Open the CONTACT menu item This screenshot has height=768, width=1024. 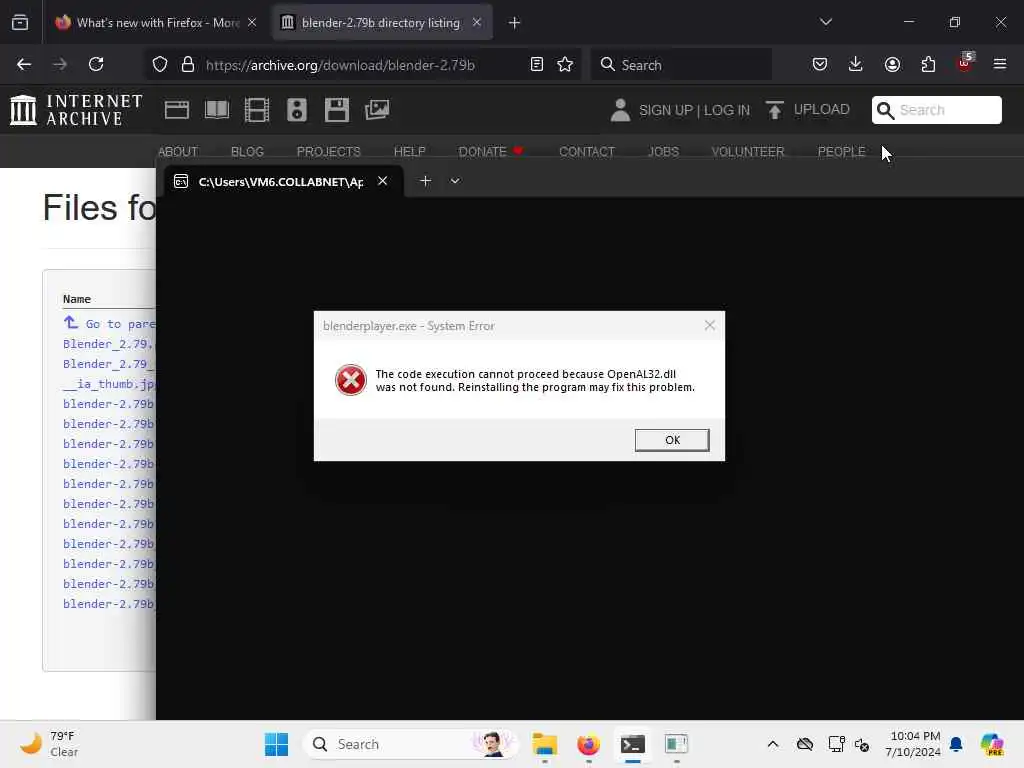tap(586, 152)
